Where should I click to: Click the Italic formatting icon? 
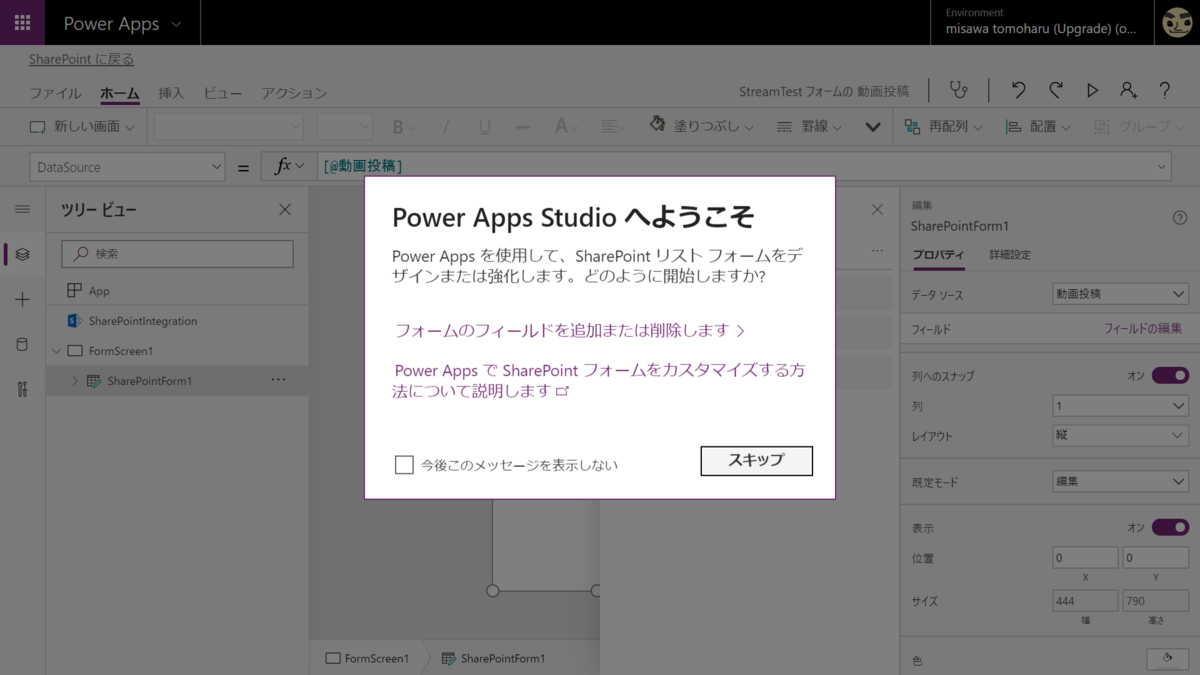(446, 127)
